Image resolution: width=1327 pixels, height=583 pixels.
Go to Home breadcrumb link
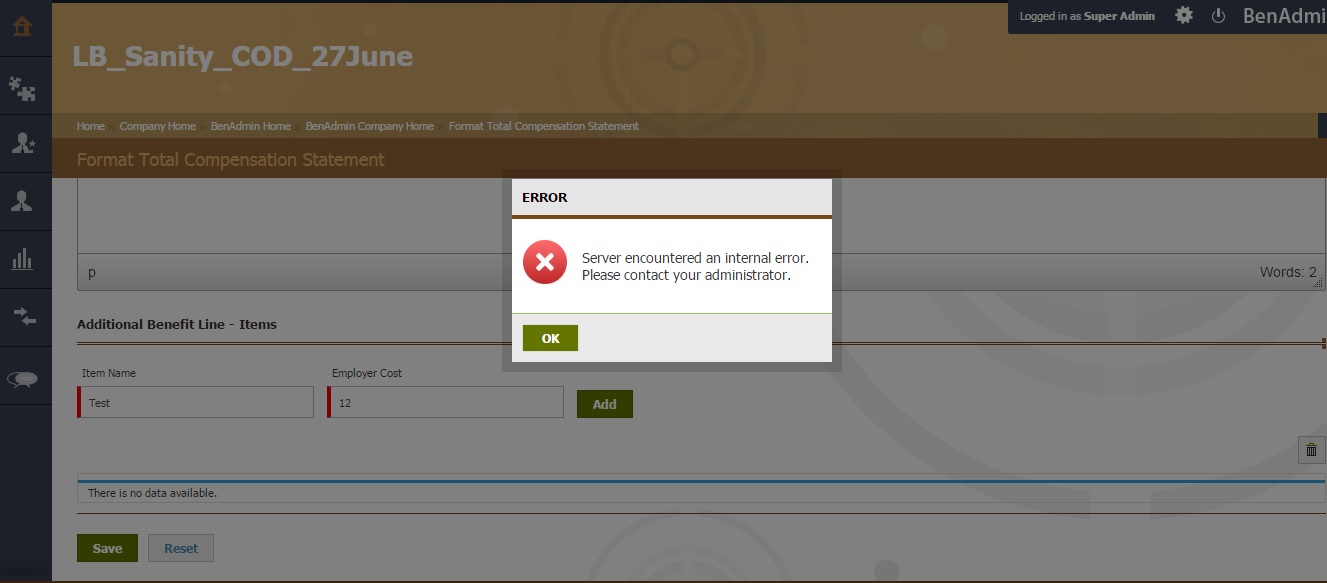pyautogui.click(x=91, y=126)
